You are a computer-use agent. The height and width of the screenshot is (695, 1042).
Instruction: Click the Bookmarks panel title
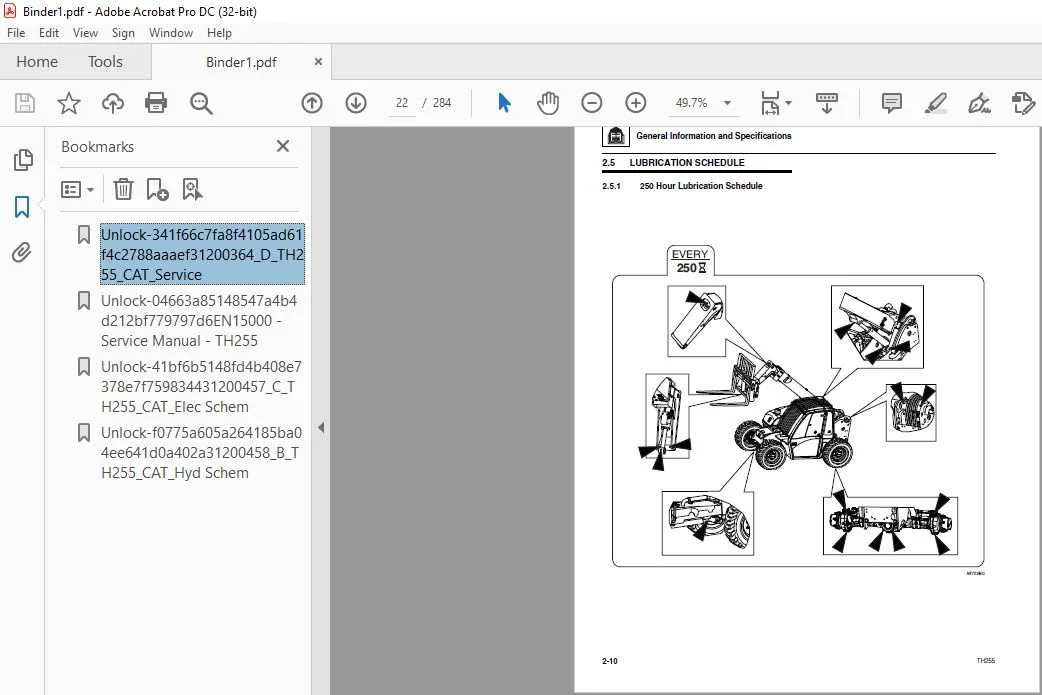coord(98,147)
